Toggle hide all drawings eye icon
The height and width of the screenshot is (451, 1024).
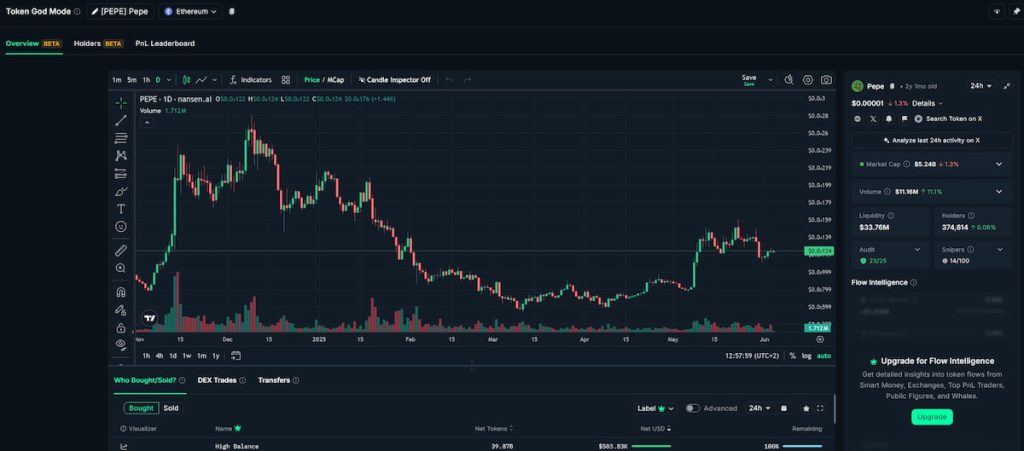tap(121, 344)
